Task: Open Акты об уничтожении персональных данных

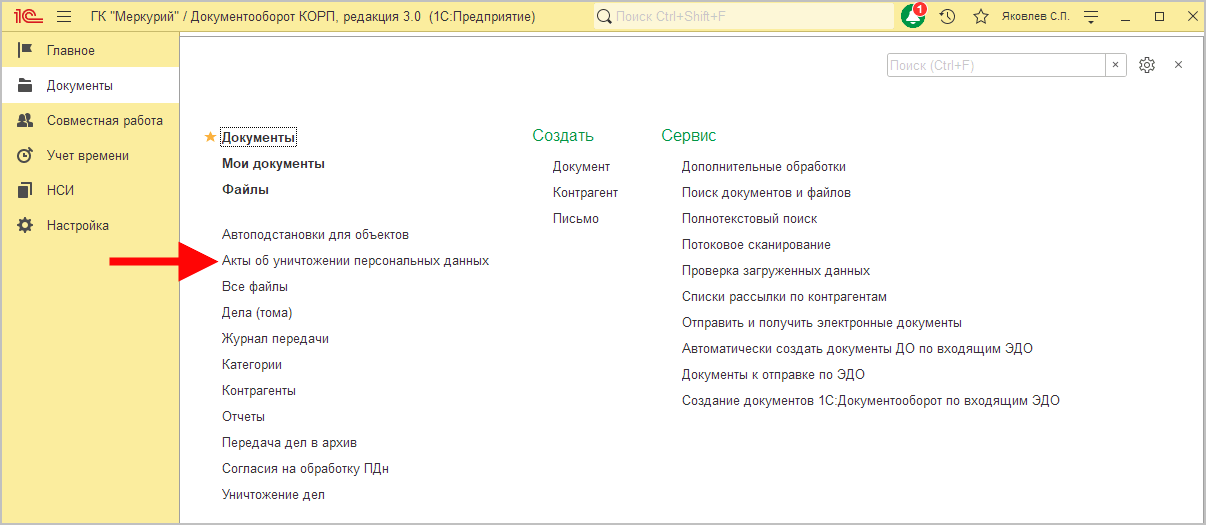Action: coord(355,260)
